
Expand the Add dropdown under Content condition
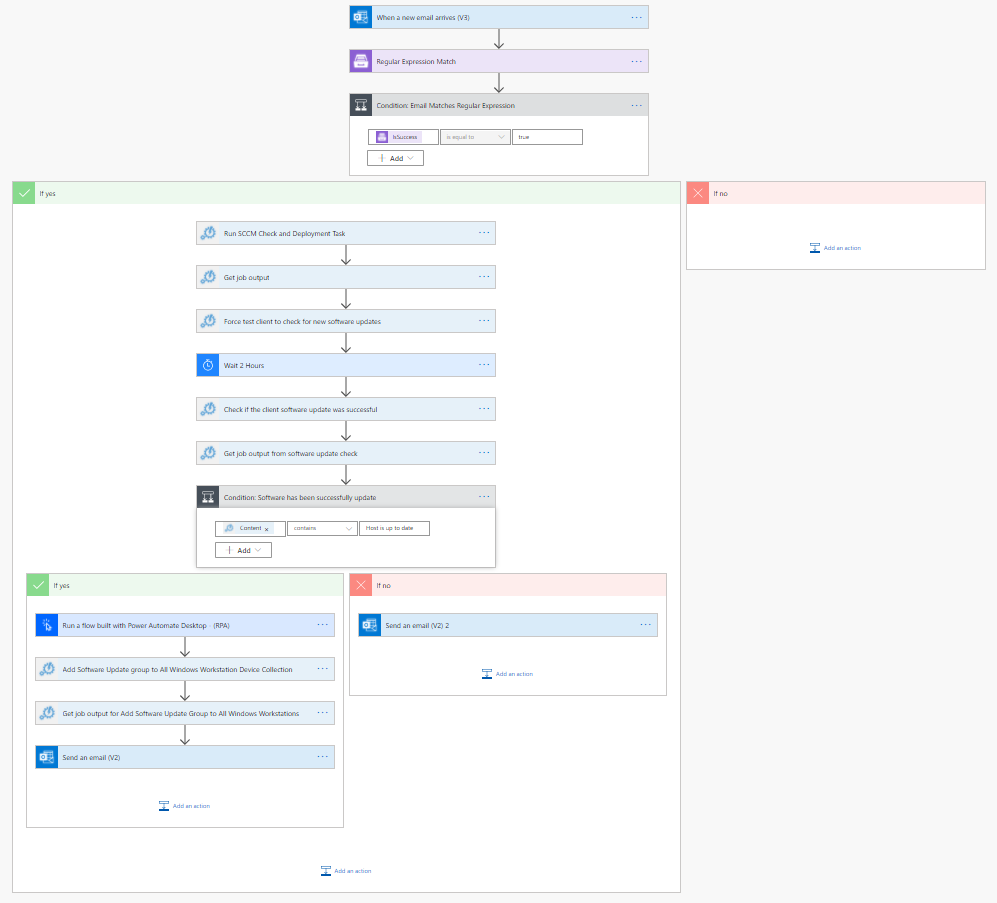pos(243,550)
